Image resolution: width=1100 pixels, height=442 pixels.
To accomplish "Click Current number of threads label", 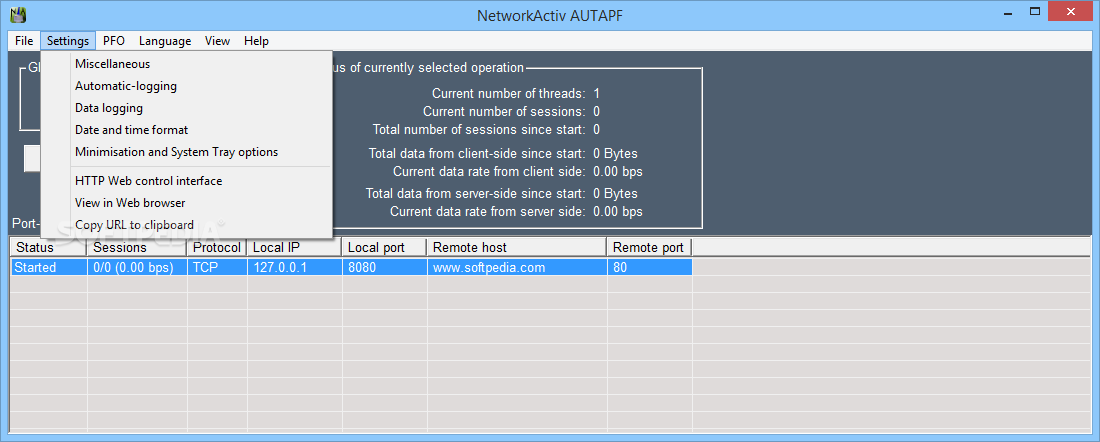I will (509, 93).
